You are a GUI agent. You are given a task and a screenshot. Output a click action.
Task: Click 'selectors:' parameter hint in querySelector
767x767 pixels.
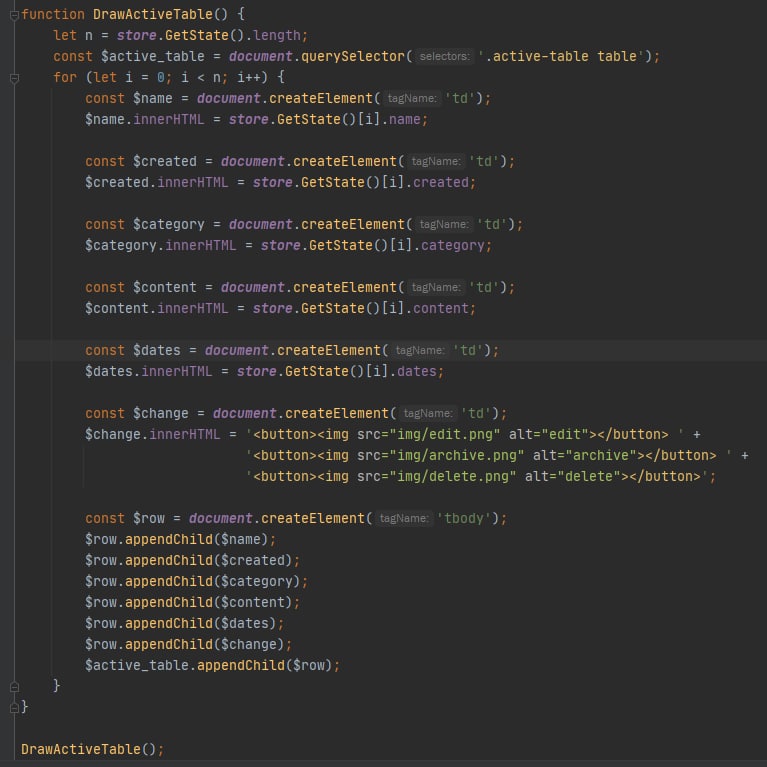click(444, 56)
